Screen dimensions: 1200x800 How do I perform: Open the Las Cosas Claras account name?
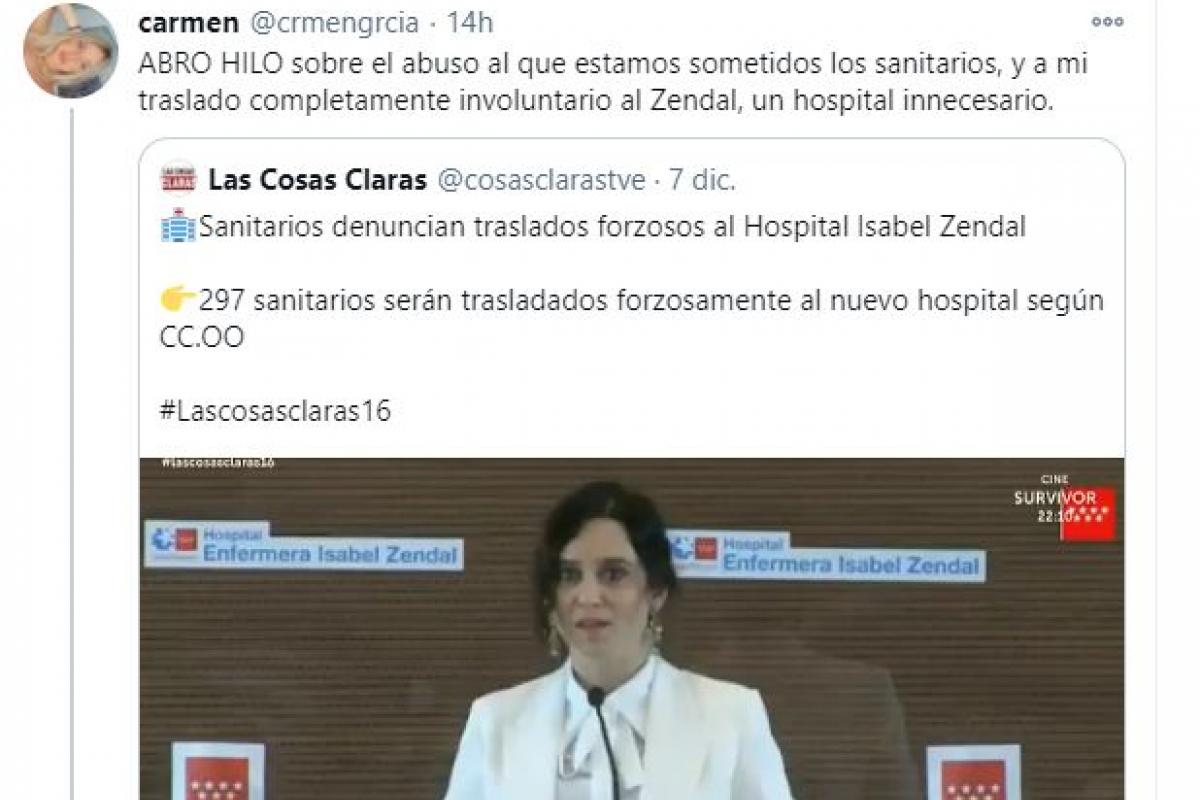coord(318,180)
